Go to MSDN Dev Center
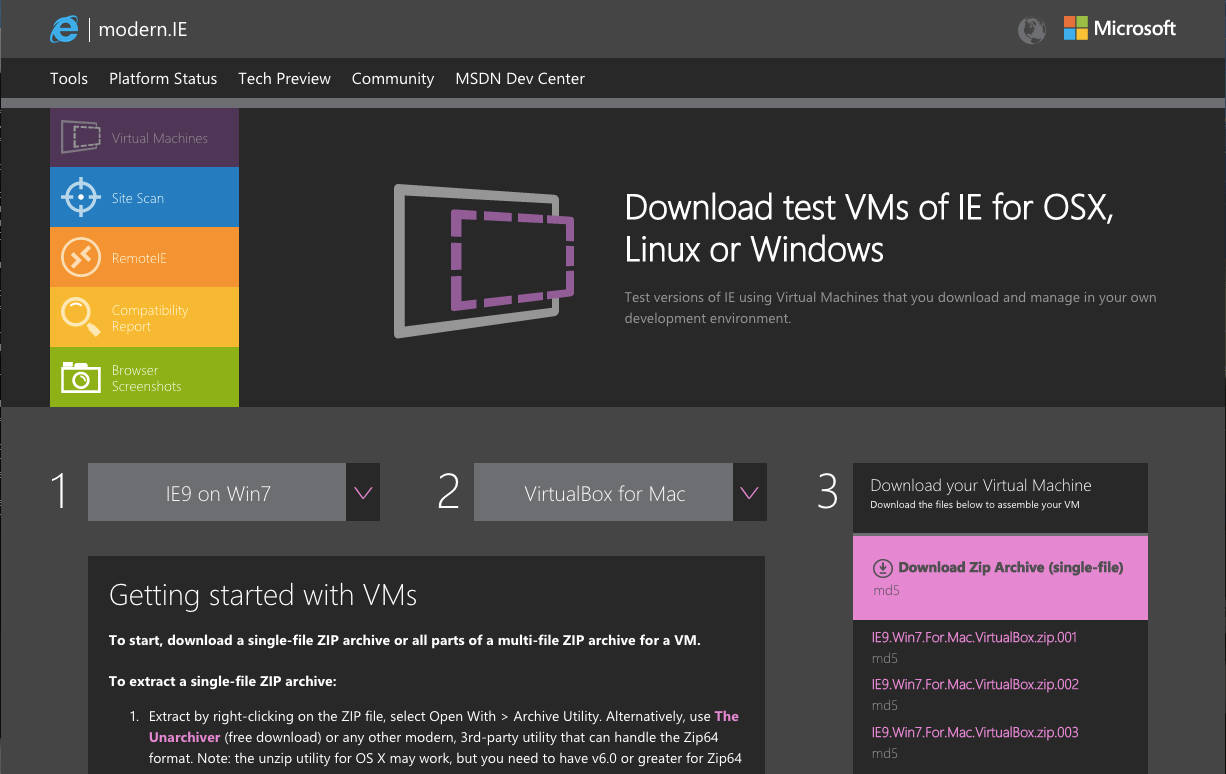 [520, 78]
